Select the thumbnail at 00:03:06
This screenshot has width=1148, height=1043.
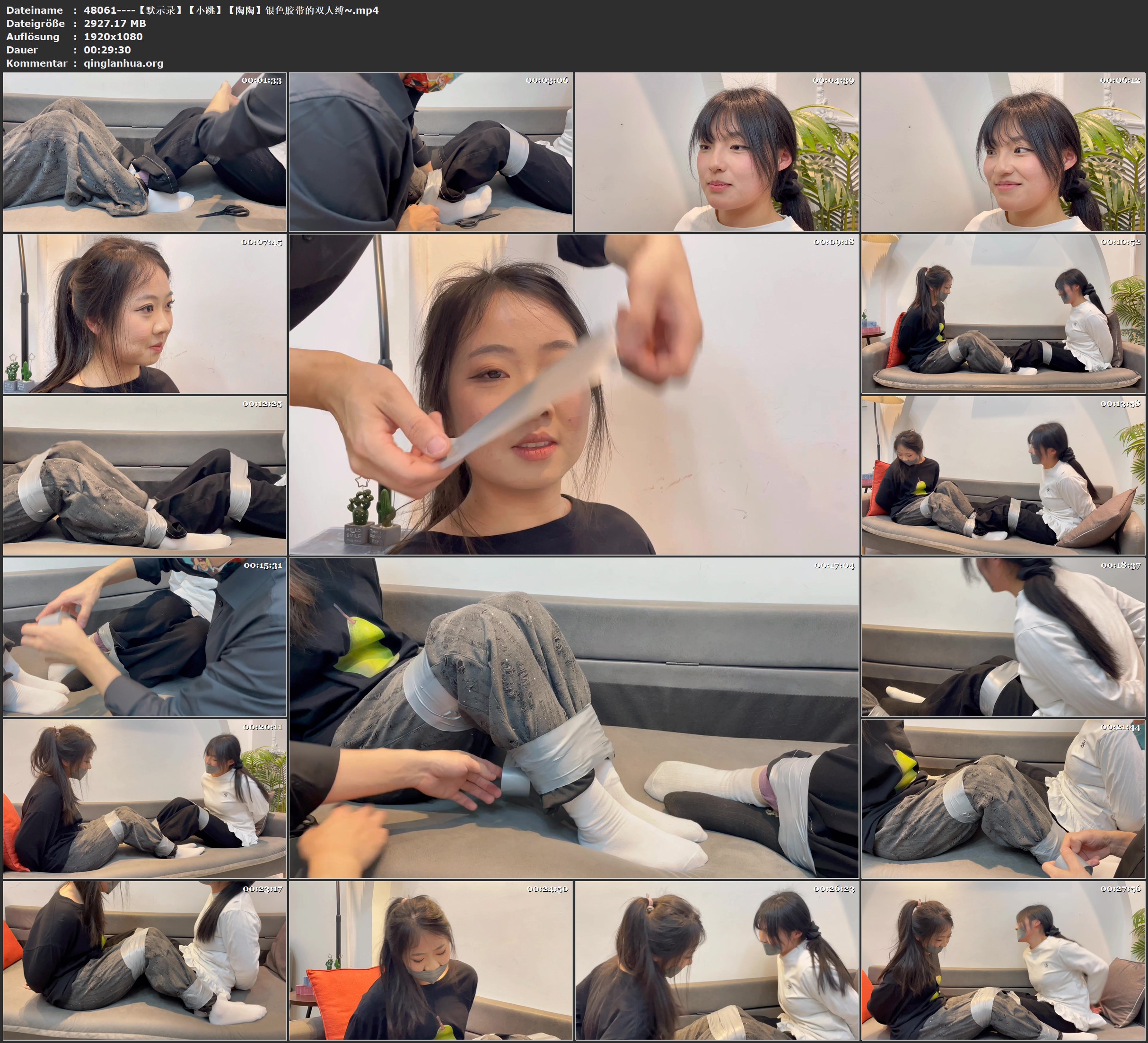pos(431,152)
